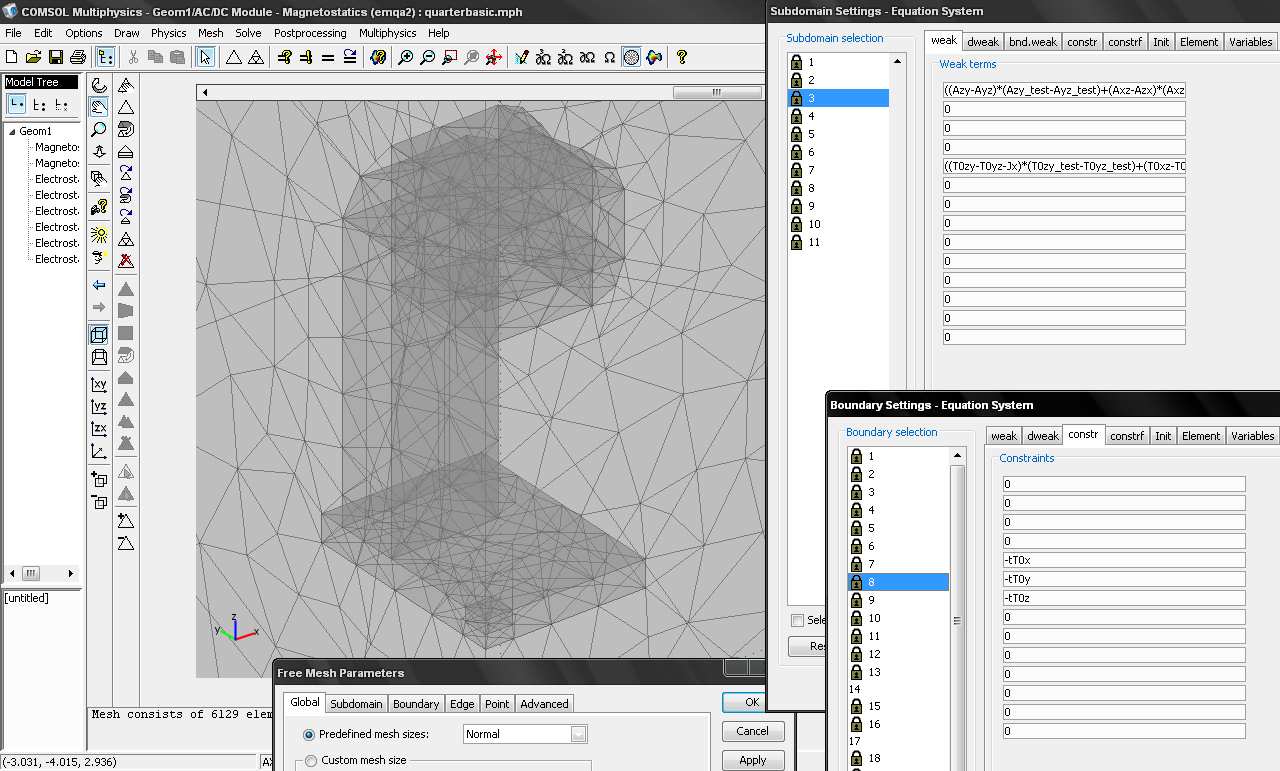1280x771 pixels.
Task: Select Predefined mesh sizes radio button
Action: click(310, 734)
